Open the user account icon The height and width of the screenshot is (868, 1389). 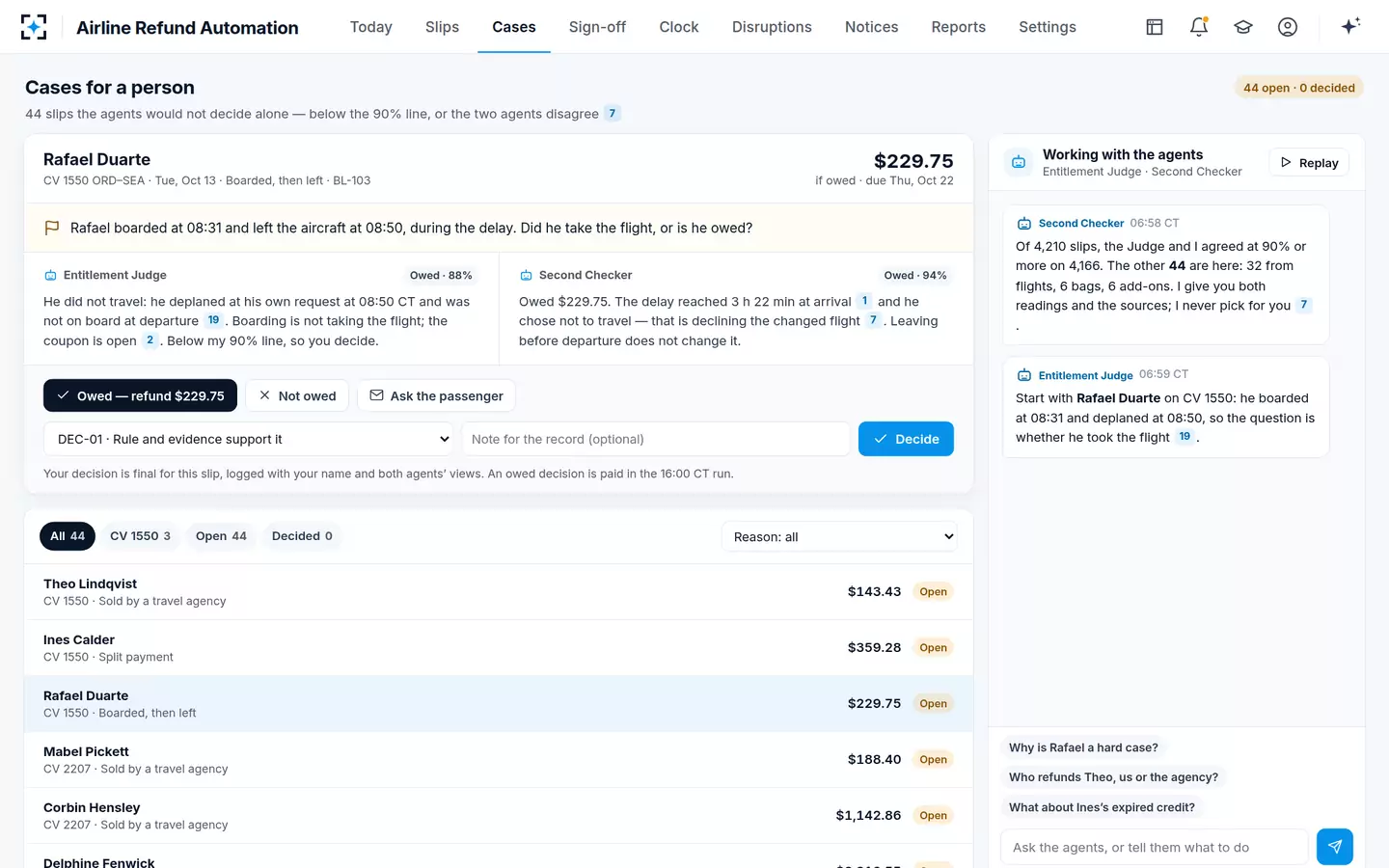pyautogui.click(x=1288, y=27)
